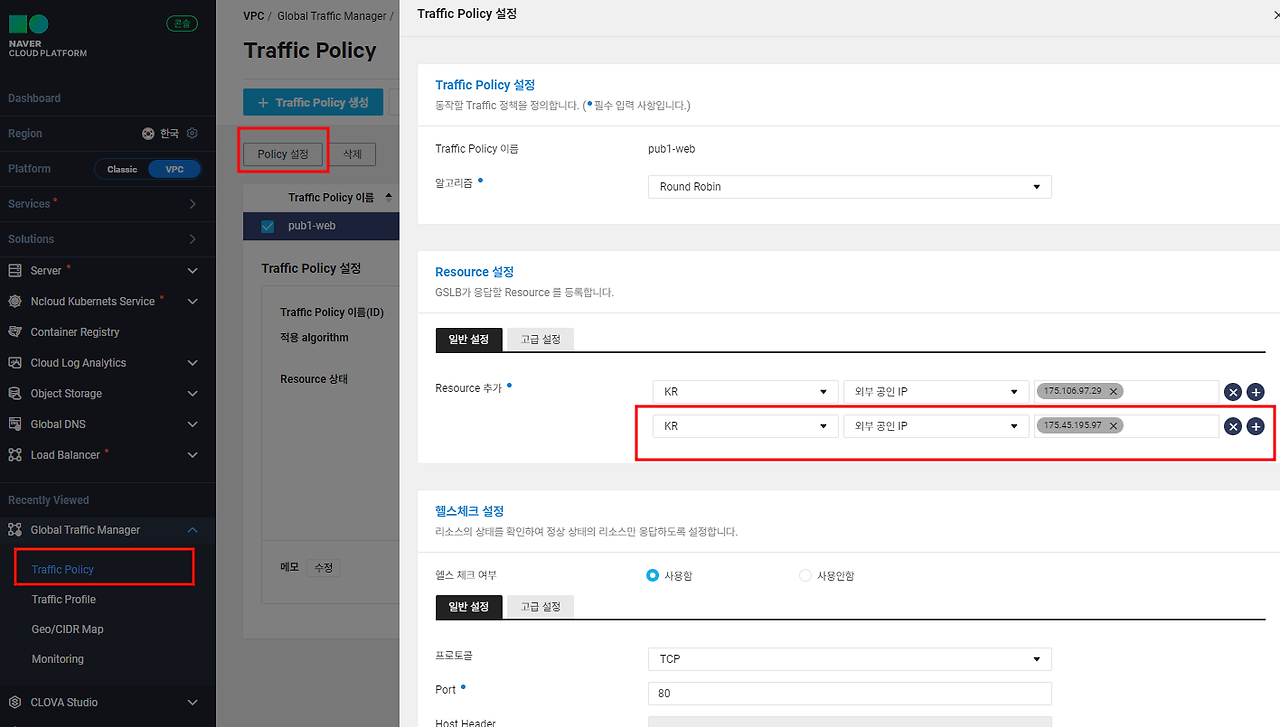Open Traffic Profile in the sidebar
This screenshot has height=727, width=1280.
coord(64,599)
